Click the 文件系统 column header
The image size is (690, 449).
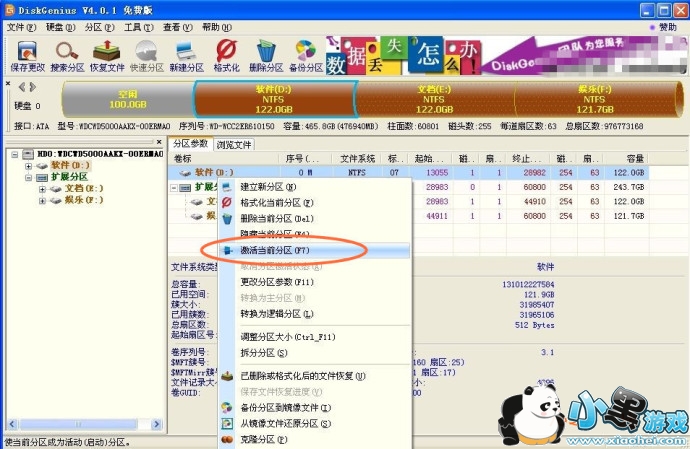point(357,158)
